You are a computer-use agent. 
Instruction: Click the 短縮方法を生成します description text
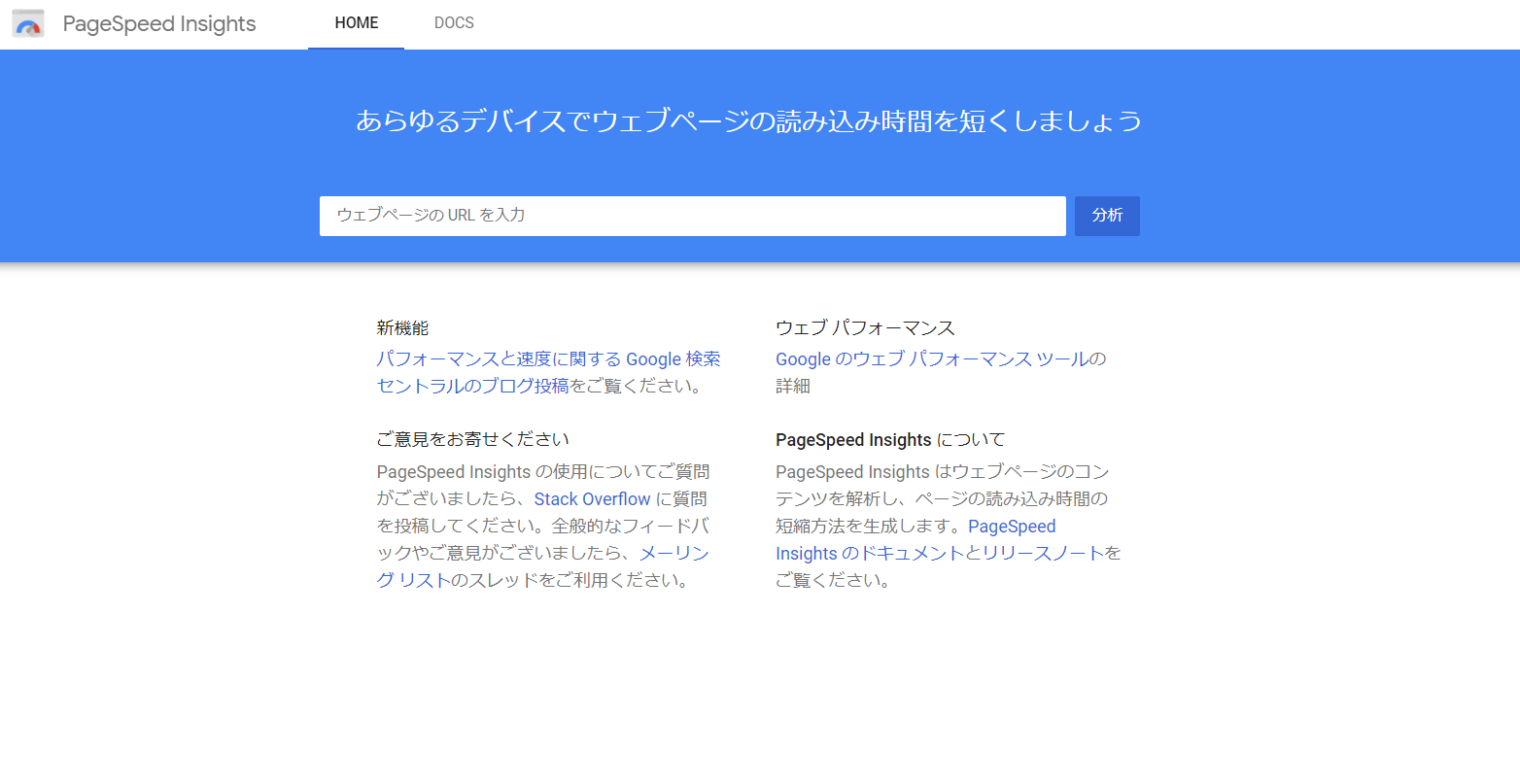(857, 527)
